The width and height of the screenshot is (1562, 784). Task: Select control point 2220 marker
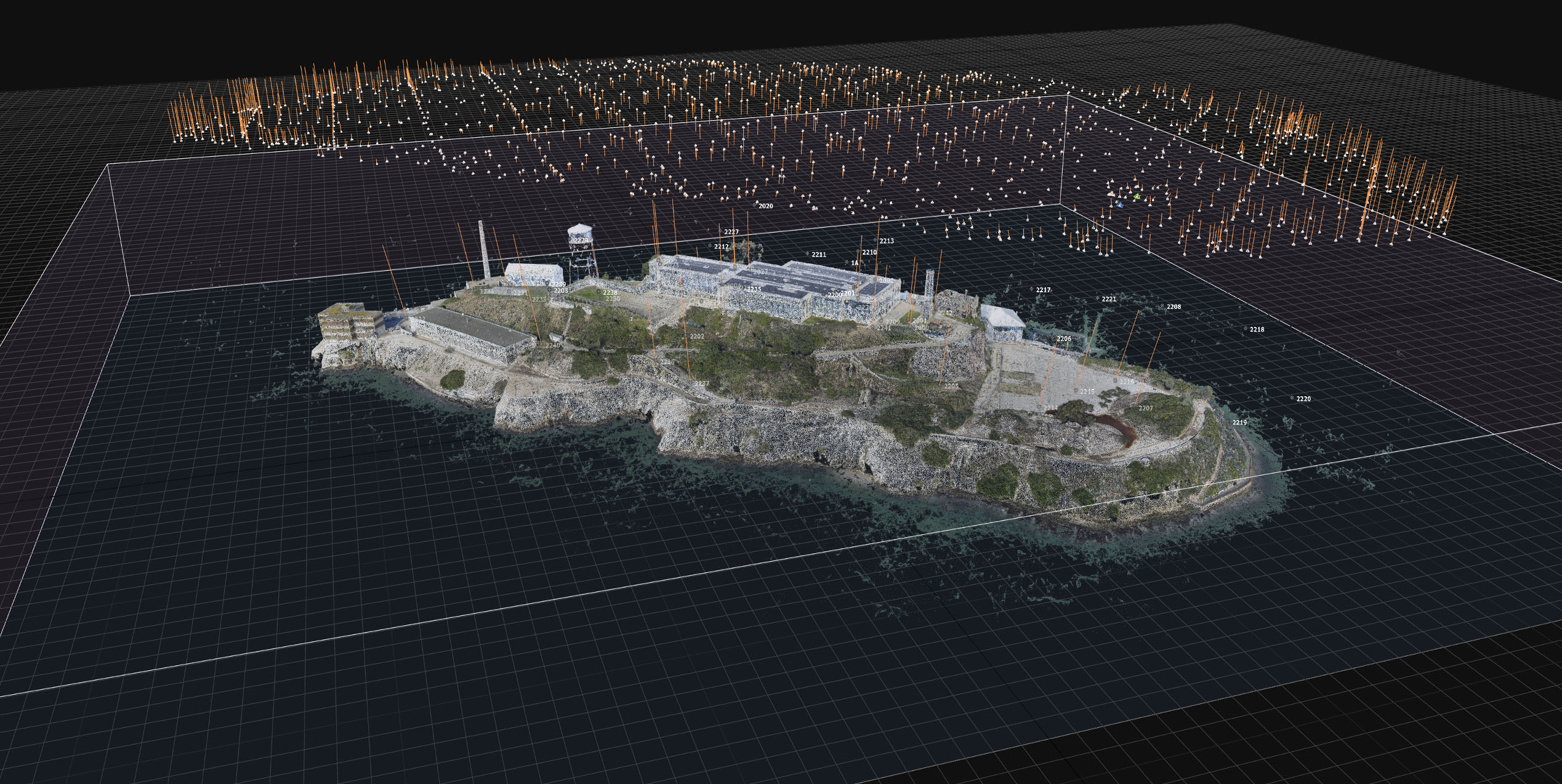pos(1292,398)
